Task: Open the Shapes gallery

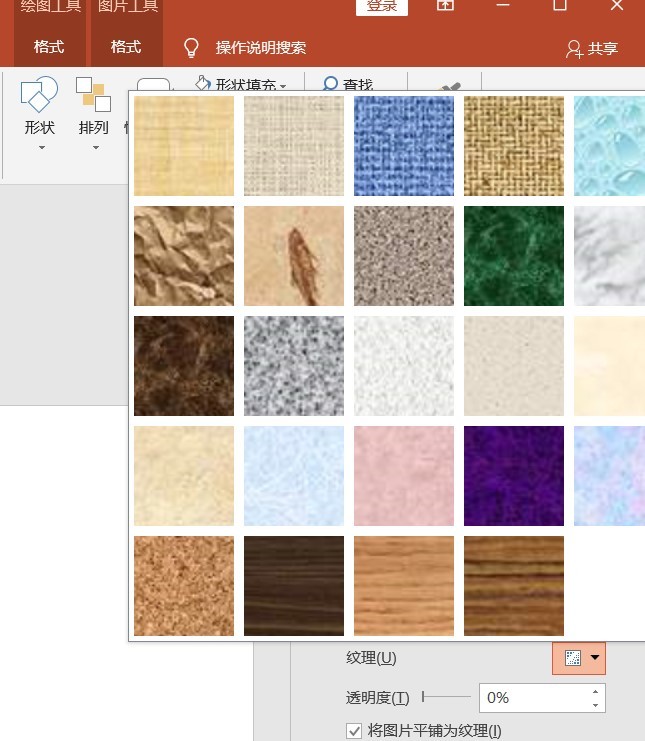Action: point(40,115)
